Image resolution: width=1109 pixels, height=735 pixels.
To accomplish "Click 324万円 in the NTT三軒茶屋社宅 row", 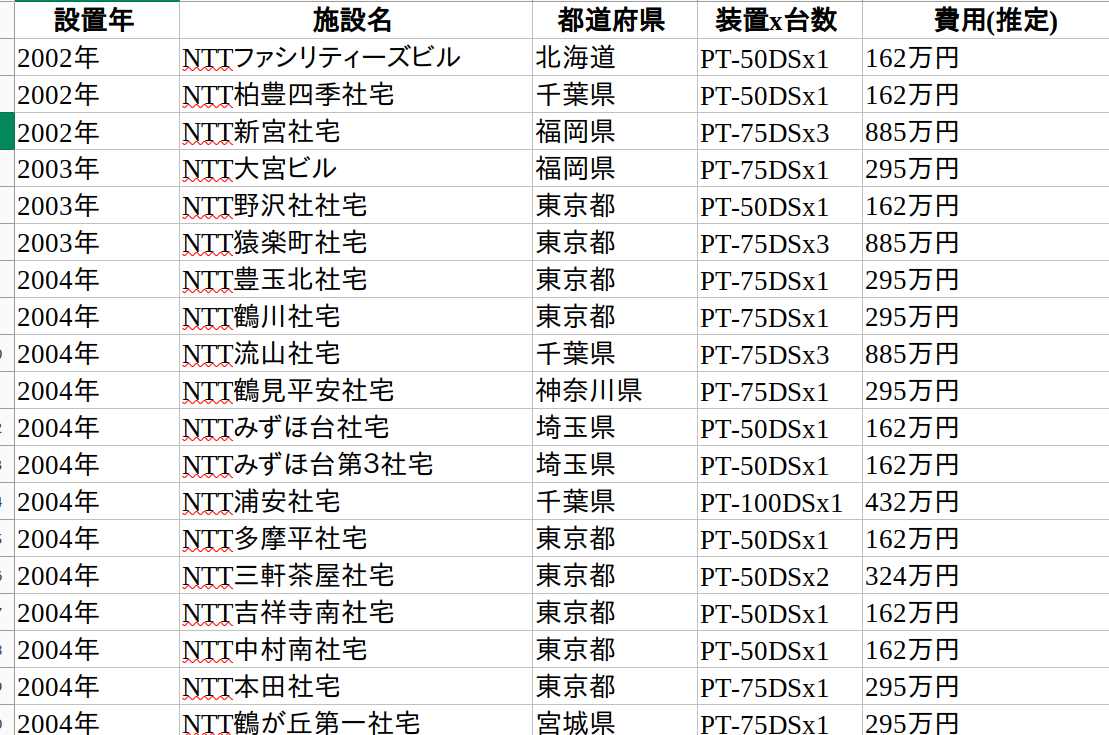I will [x=985, y=576].
